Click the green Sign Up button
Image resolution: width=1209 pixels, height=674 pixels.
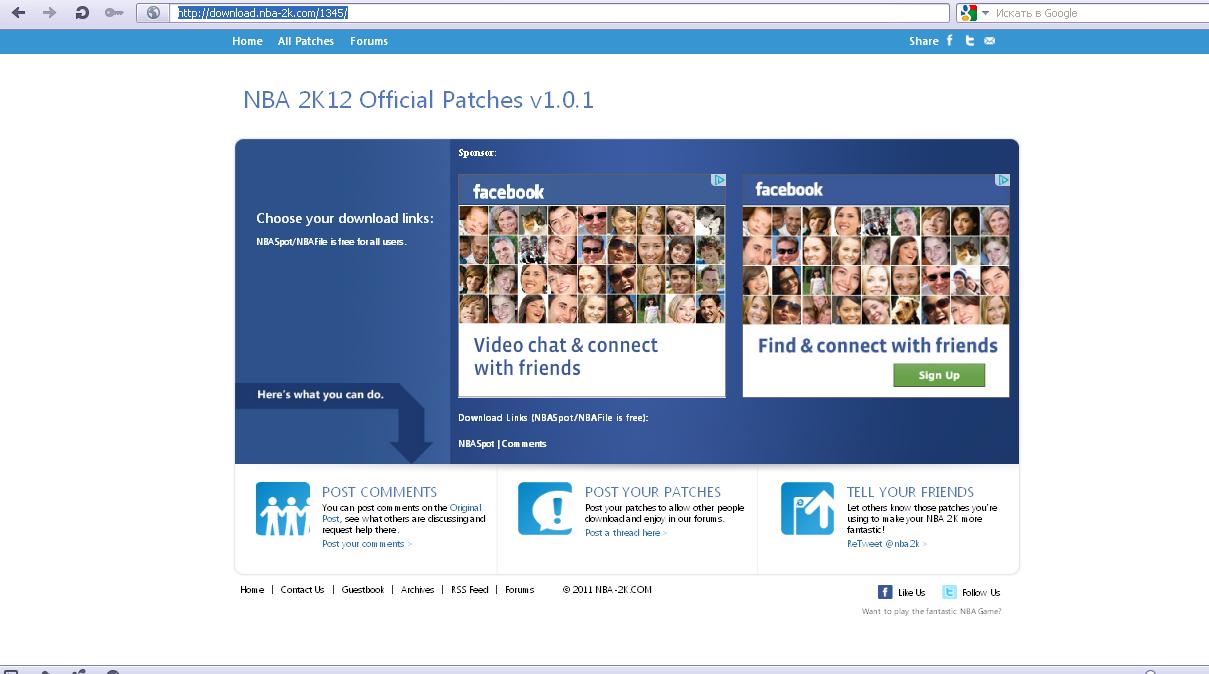point(939,375)
